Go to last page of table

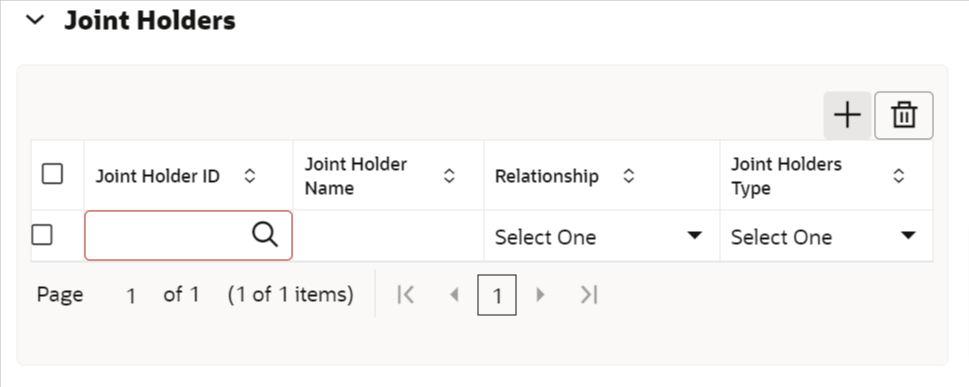coord(589,295)
